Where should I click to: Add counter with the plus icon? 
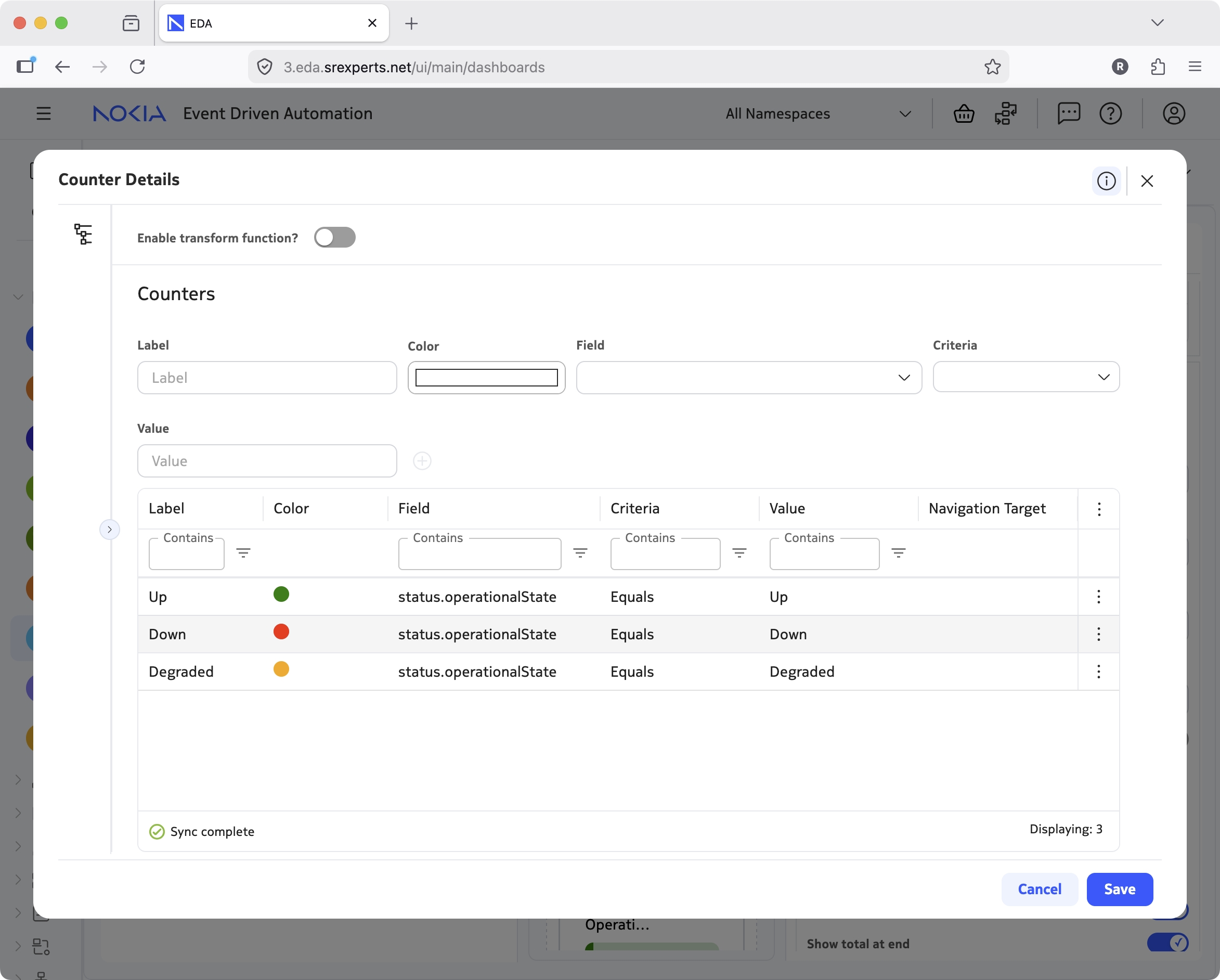[x=422, y=461]
